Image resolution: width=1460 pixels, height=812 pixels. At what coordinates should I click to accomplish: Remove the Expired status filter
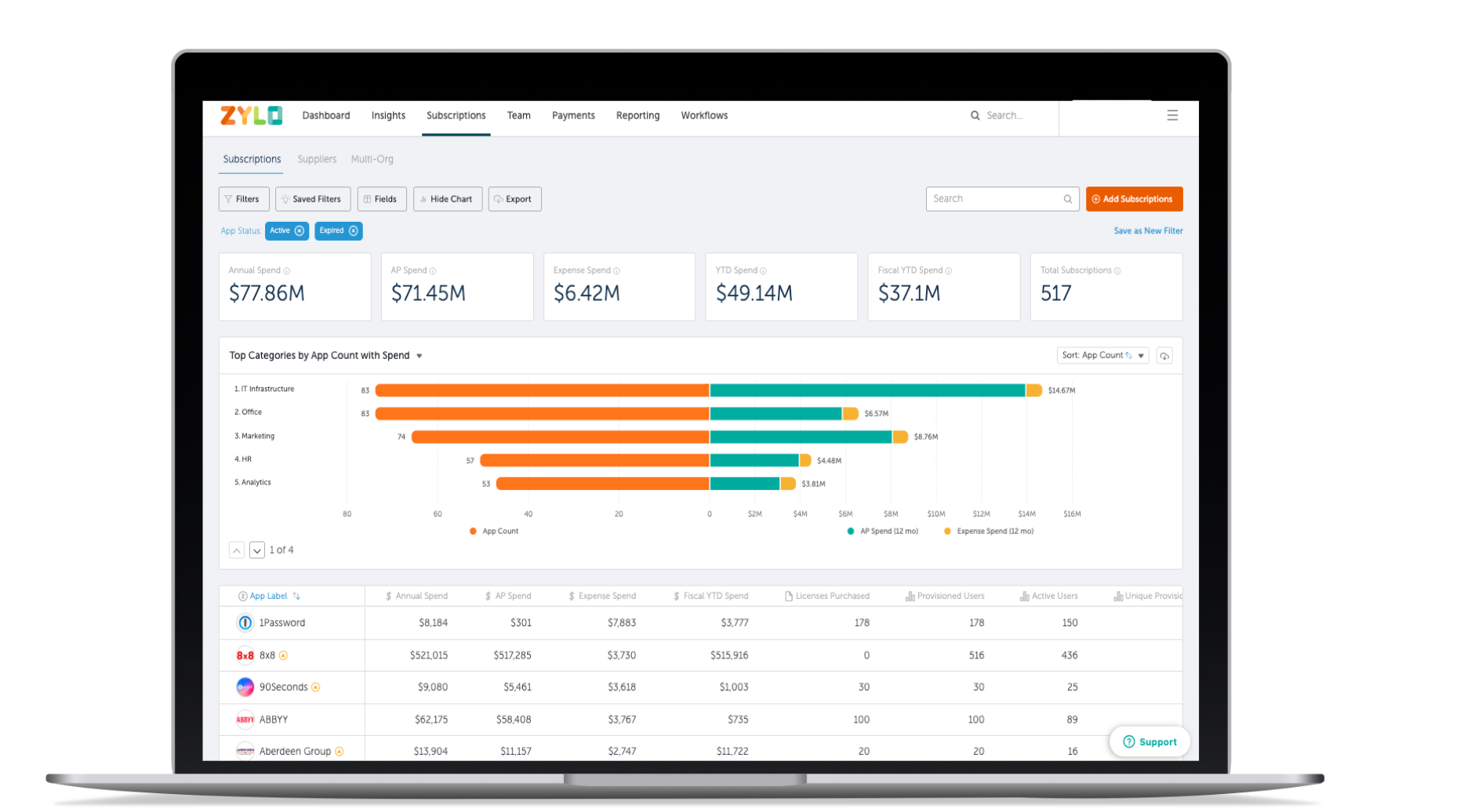pos(354,230)
